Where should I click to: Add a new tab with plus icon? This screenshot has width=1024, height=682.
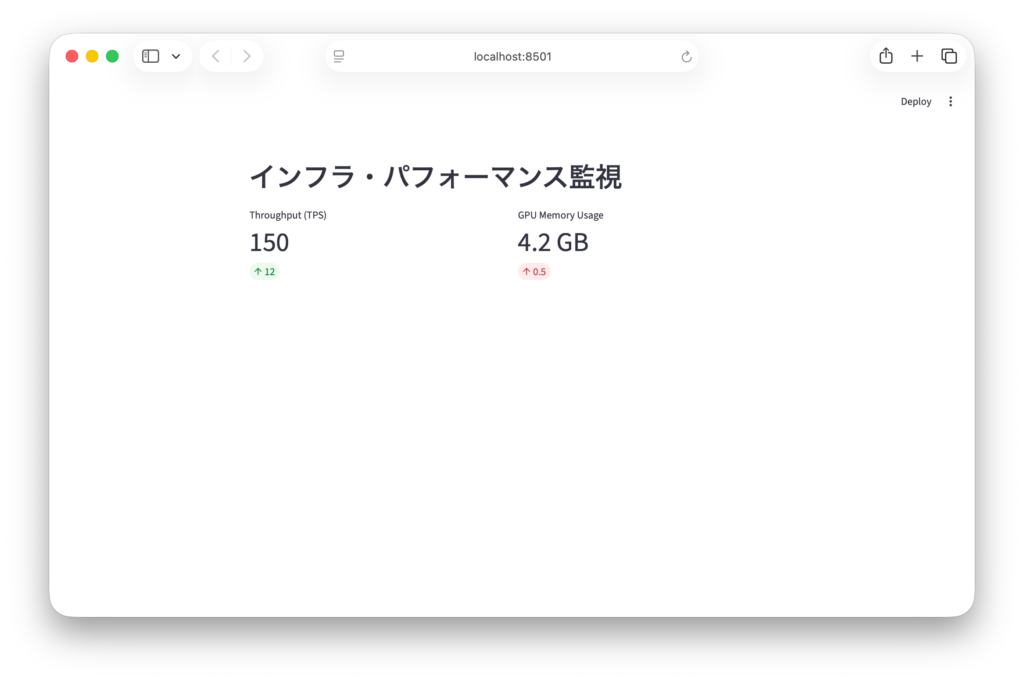(x=917, y=56)
